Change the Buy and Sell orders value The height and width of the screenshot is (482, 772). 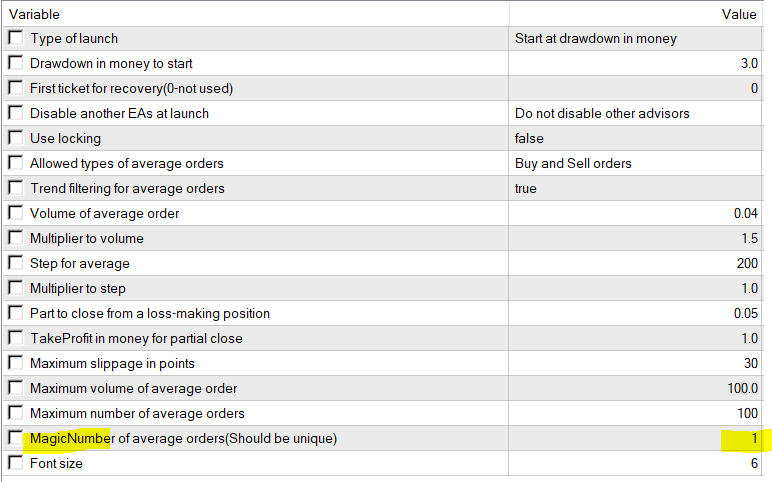[638, 164]
